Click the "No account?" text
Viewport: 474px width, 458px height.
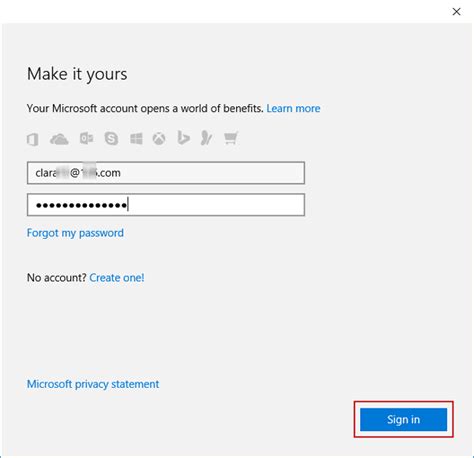point(57,278)
